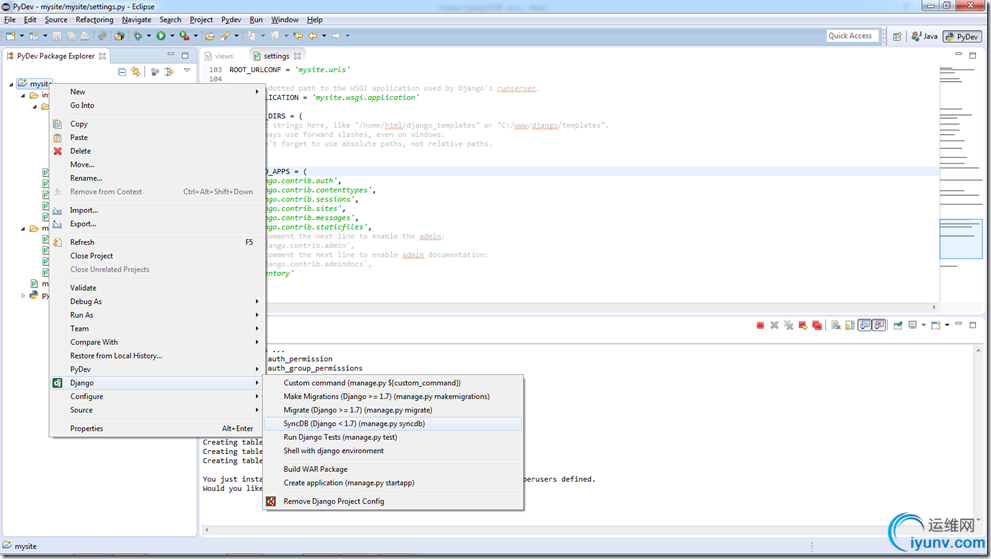991x559 pixels.
Task: Click the Debug bug icon in toolbar
Action: click(138, 36)
